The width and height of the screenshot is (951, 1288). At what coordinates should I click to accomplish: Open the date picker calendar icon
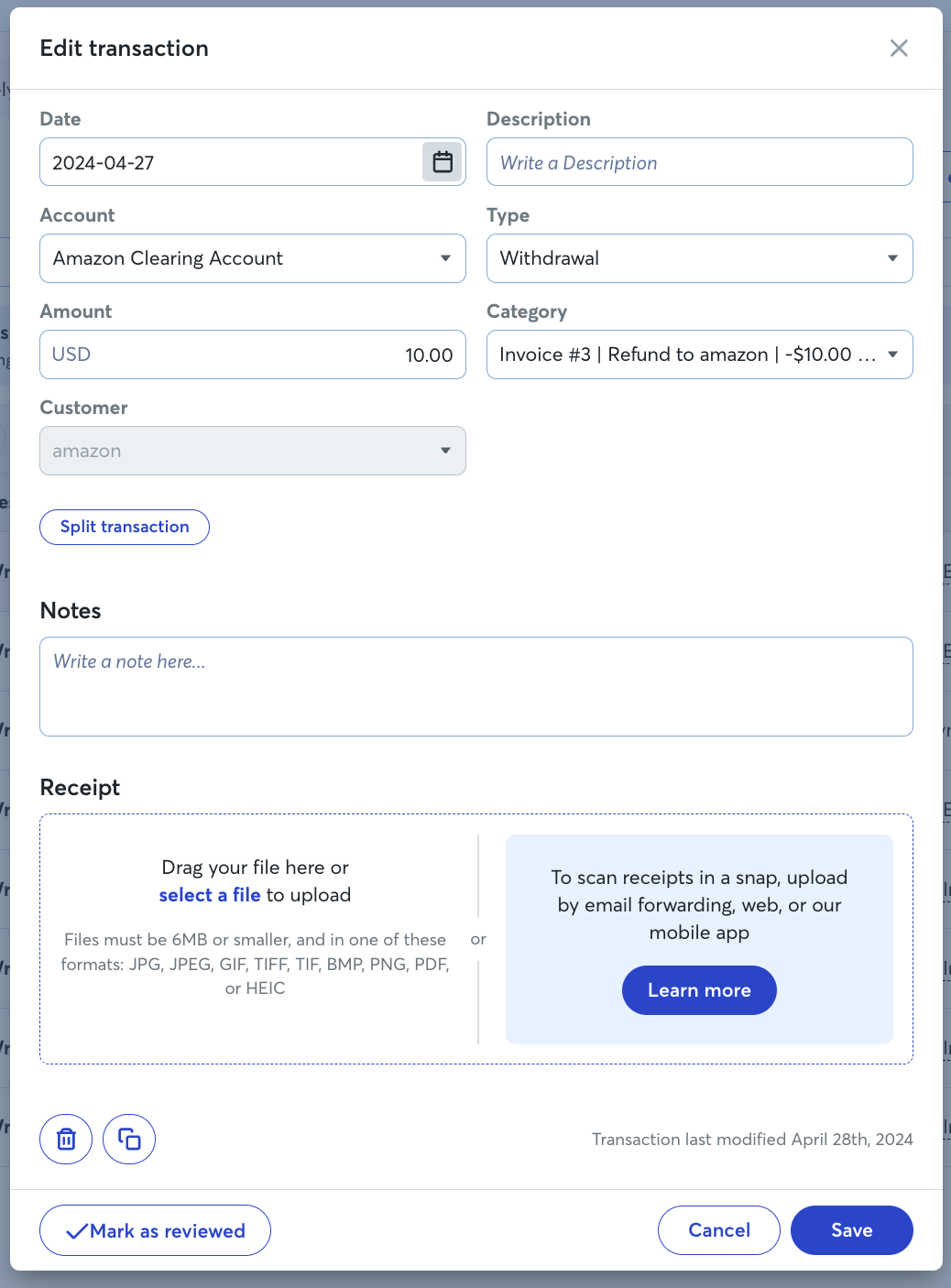click(443, 162)
